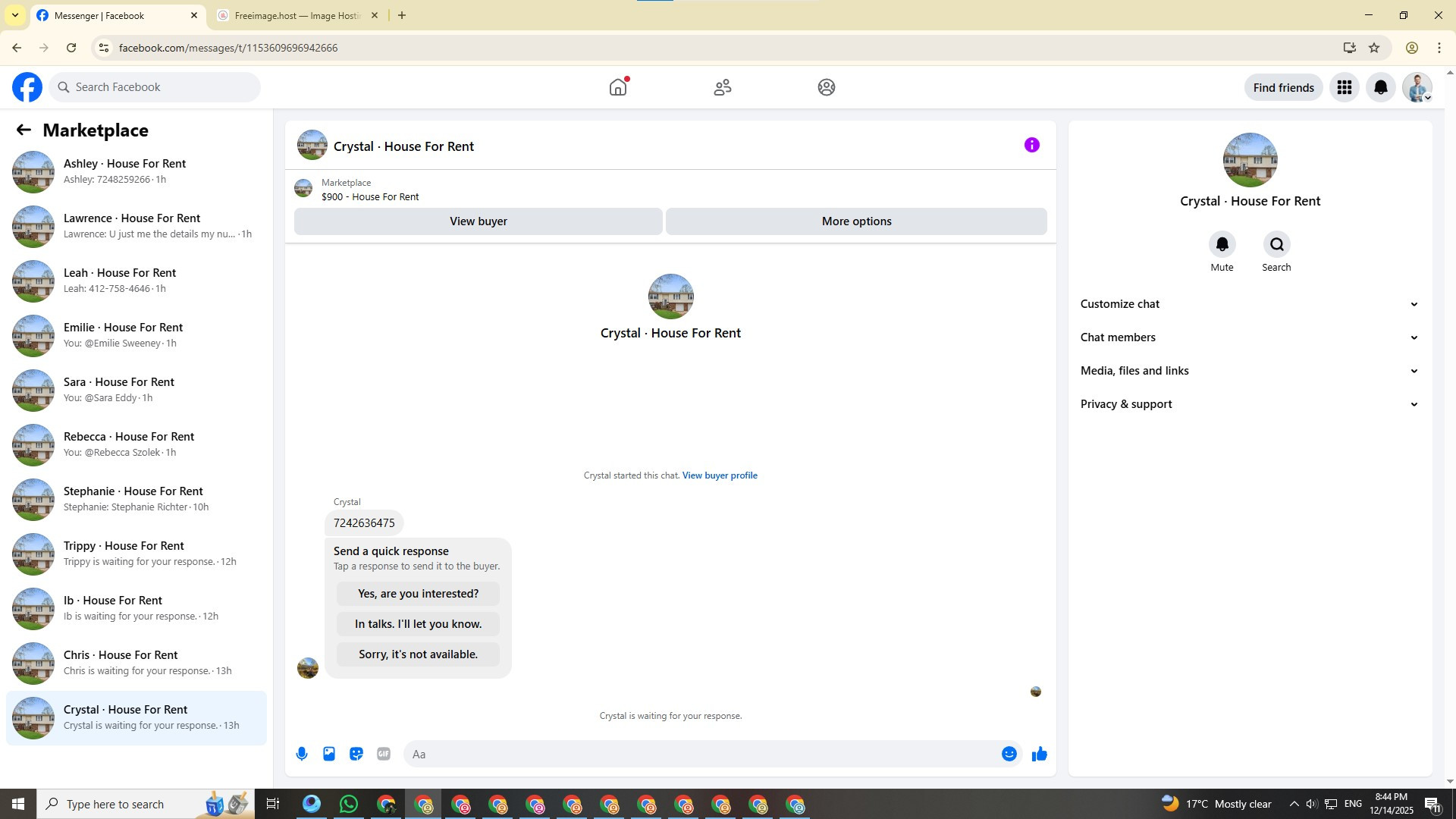
Task: Search in conversation icon
Action: point(1276,244)
